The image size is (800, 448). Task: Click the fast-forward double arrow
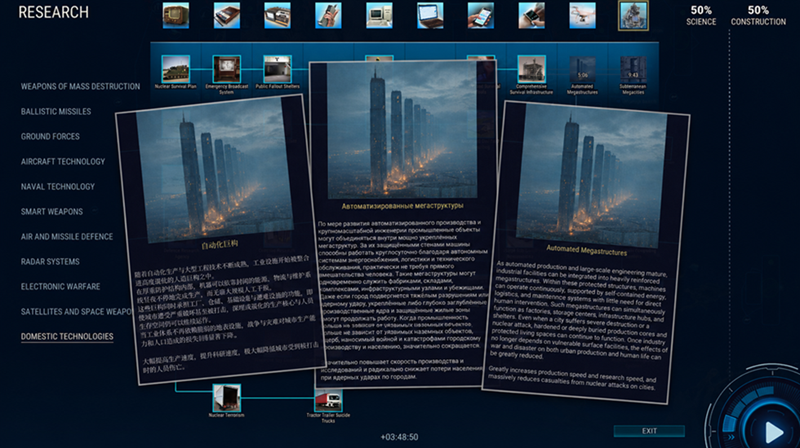(731, 437)
